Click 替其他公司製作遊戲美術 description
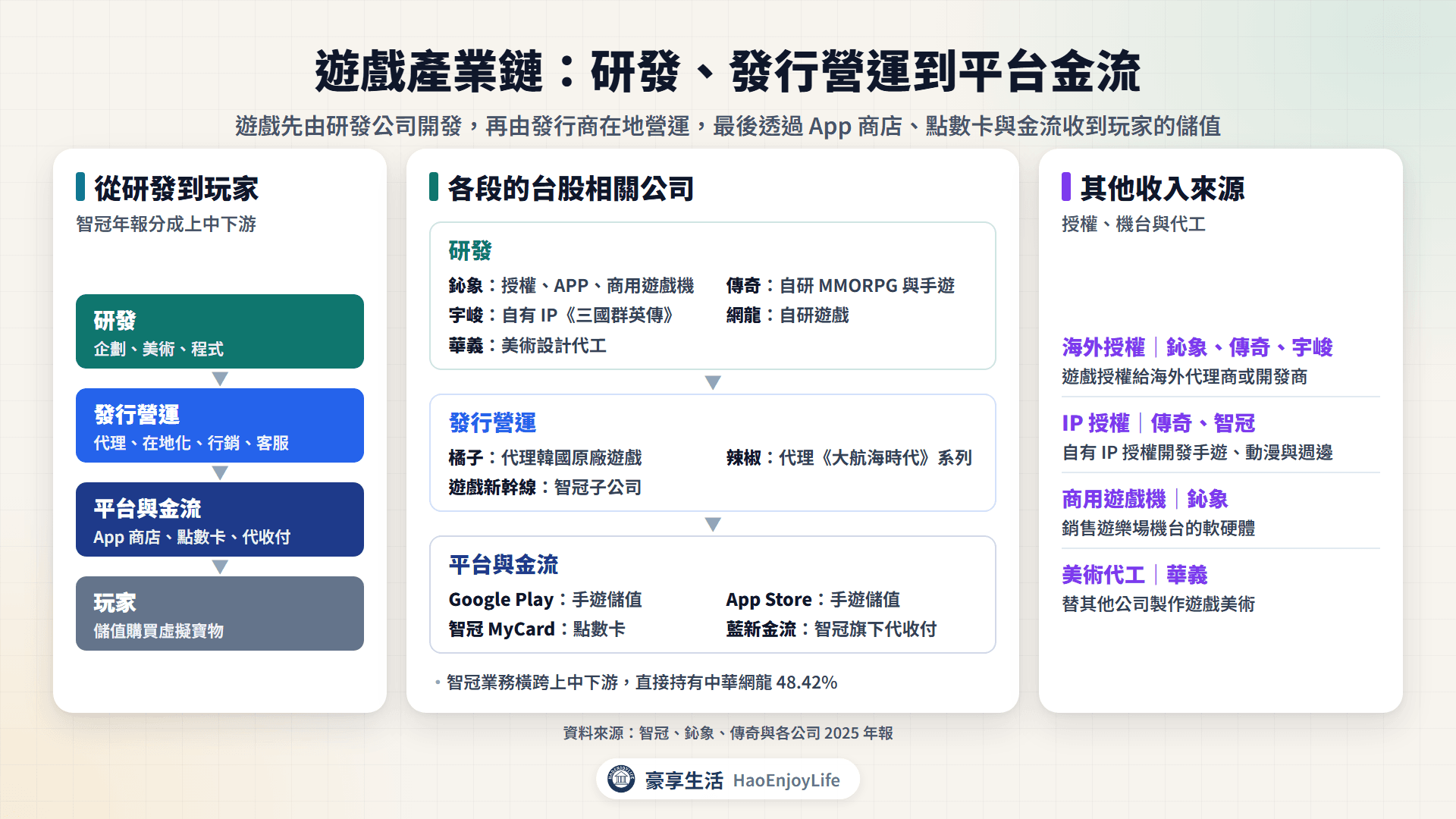This screenshot has height=819, width=1456. pos(1158,604)
